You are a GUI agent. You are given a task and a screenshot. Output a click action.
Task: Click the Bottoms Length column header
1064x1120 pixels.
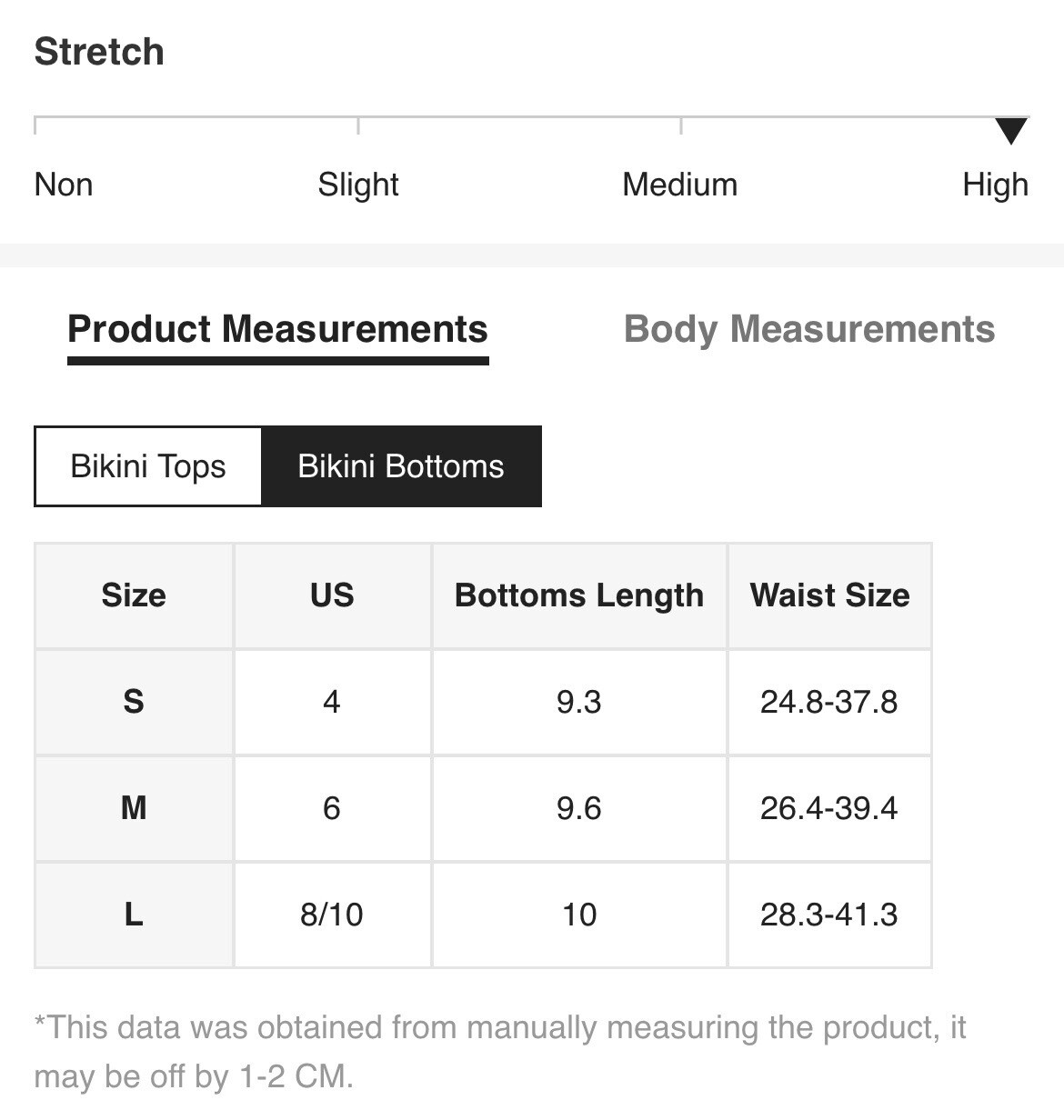579,595
